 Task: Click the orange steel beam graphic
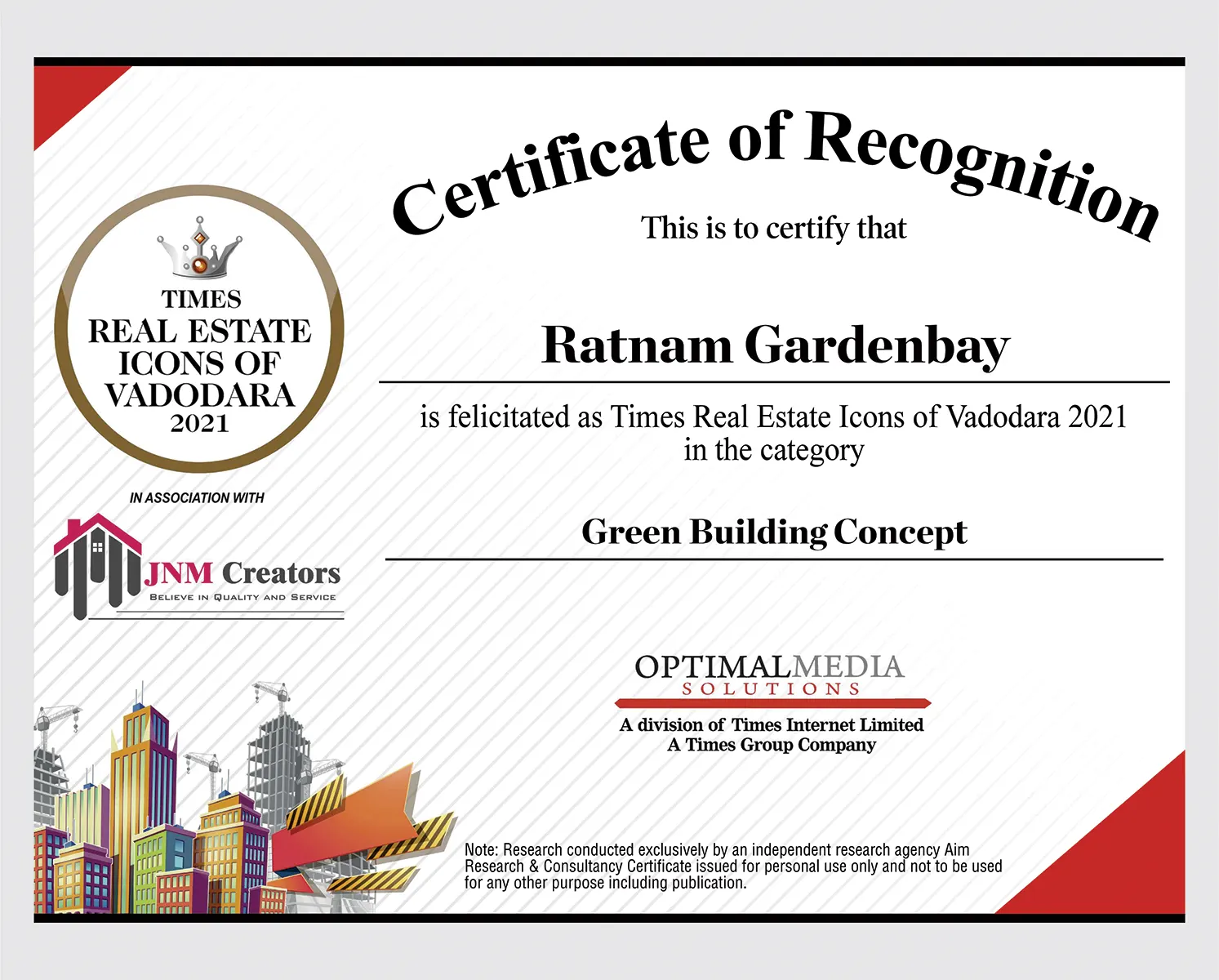(359, 825)
